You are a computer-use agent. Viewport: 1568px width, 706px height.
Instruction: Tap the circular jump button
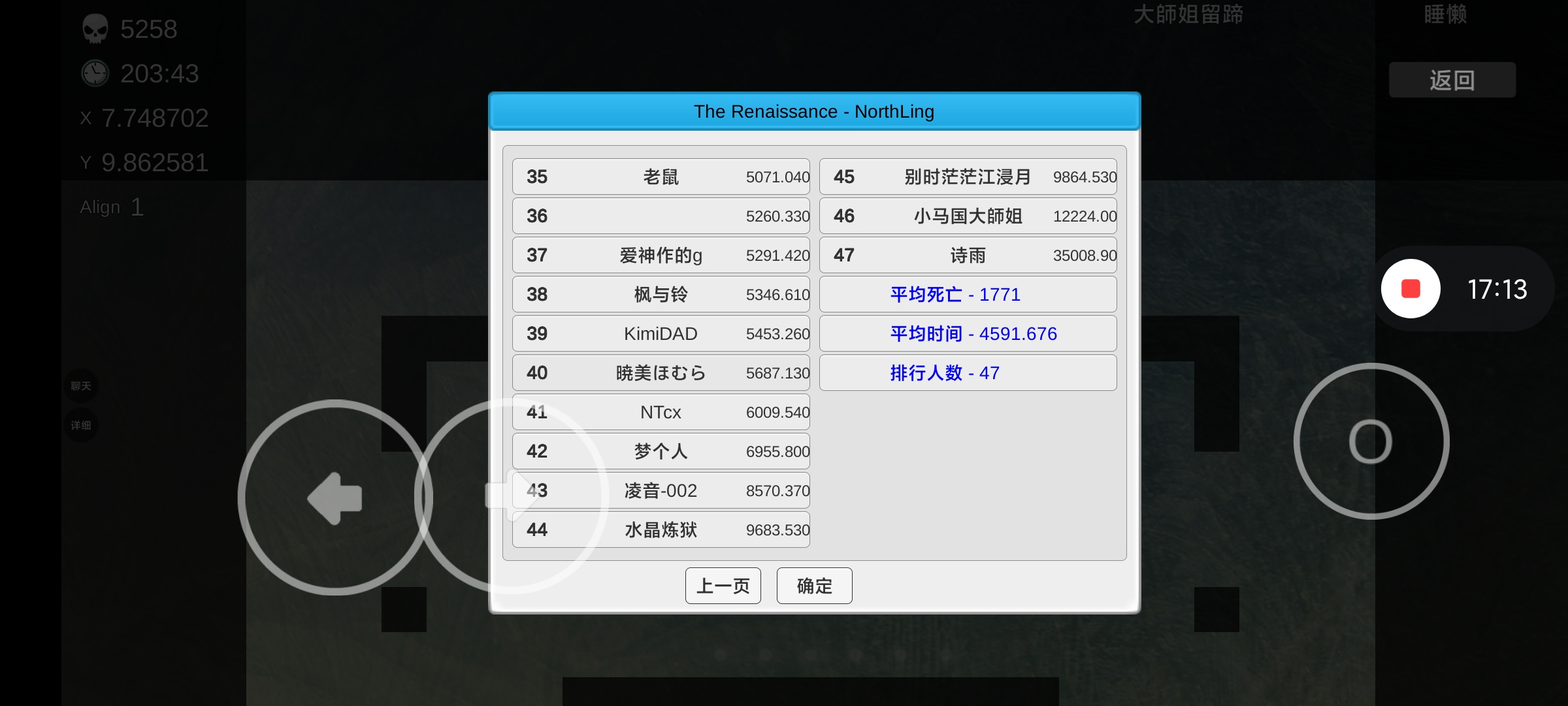(1371, 441)
